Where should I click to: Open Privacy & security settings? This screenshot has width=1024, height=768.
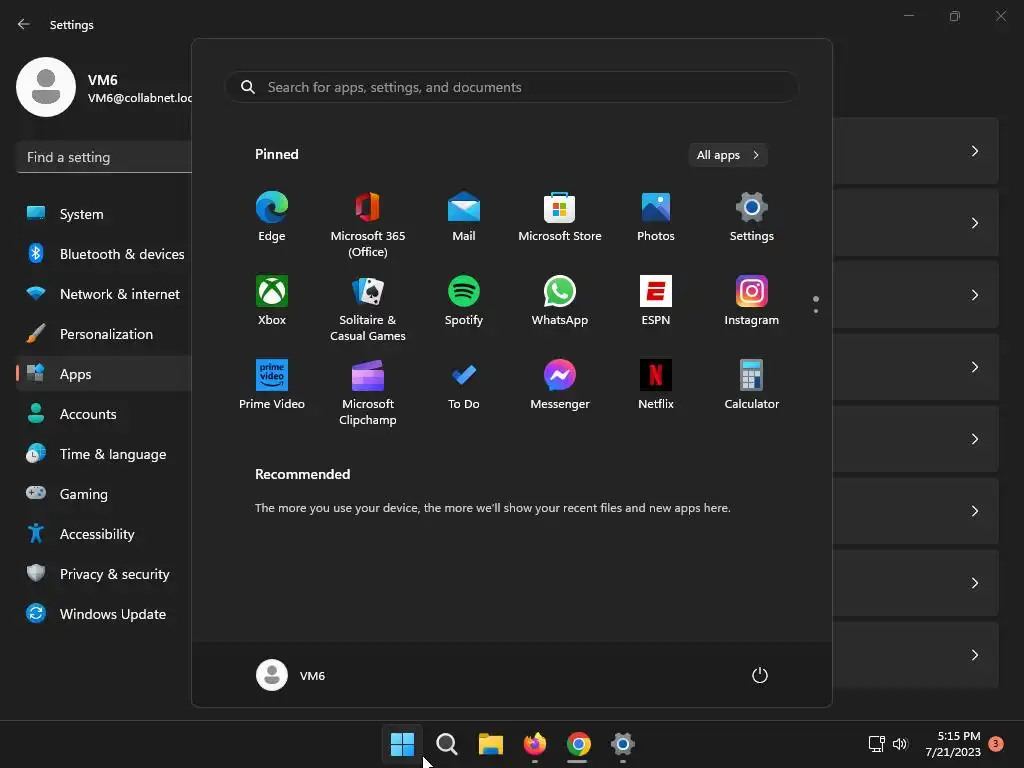[104, 574]
